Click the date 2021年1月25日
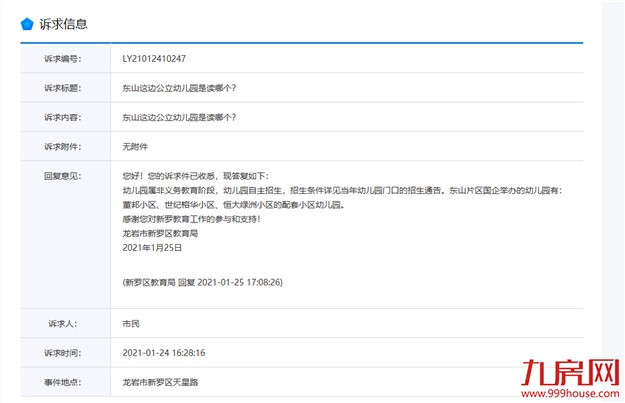The image size is (625, 403). tap(152, 248)
